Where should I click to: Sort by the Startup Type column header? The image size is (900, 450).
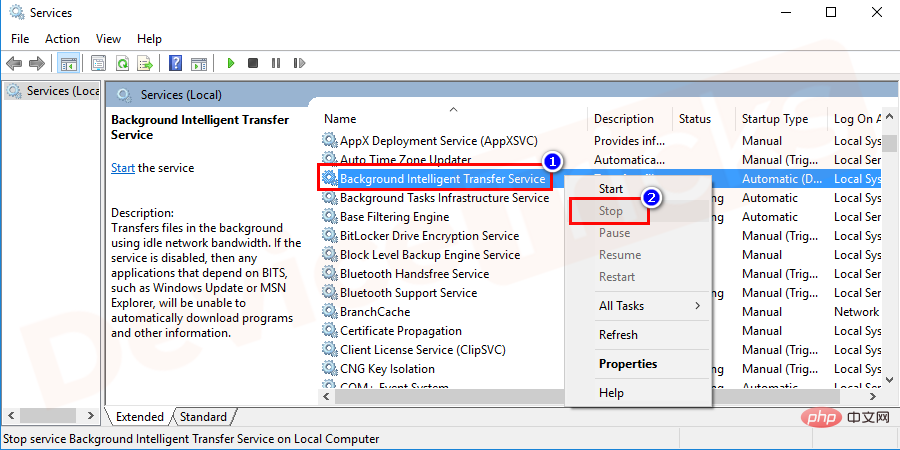tap(774, 119)
